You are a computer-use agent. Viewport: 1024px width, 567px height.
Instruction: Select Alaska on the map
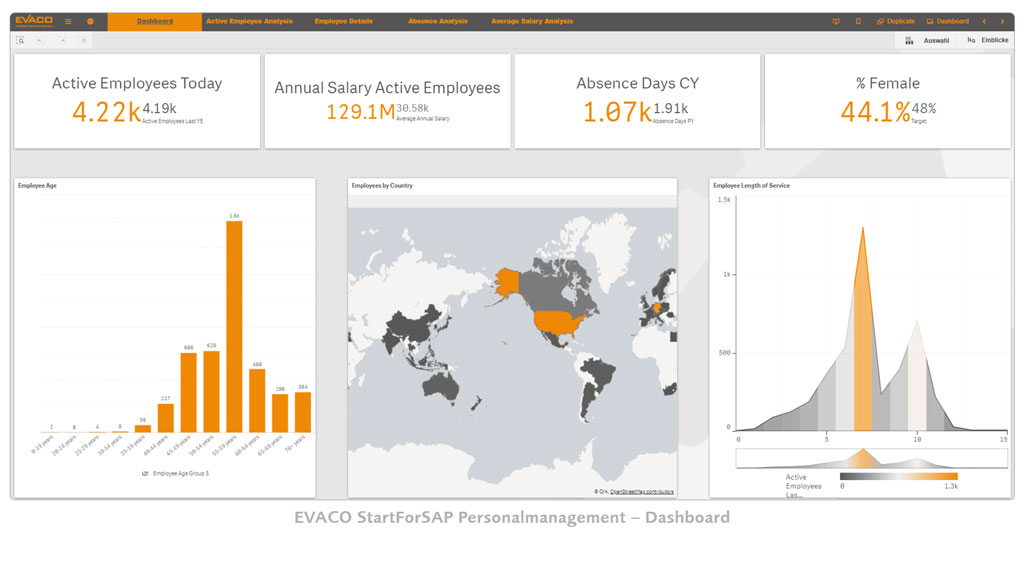coord(507,282)
